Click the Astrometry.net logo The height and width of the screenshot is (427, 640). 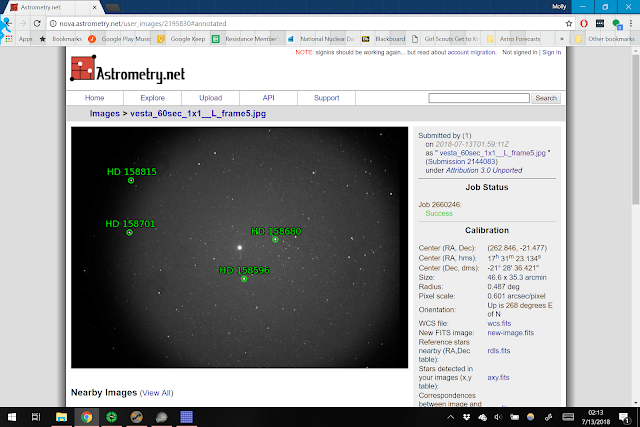coord(128,69)
